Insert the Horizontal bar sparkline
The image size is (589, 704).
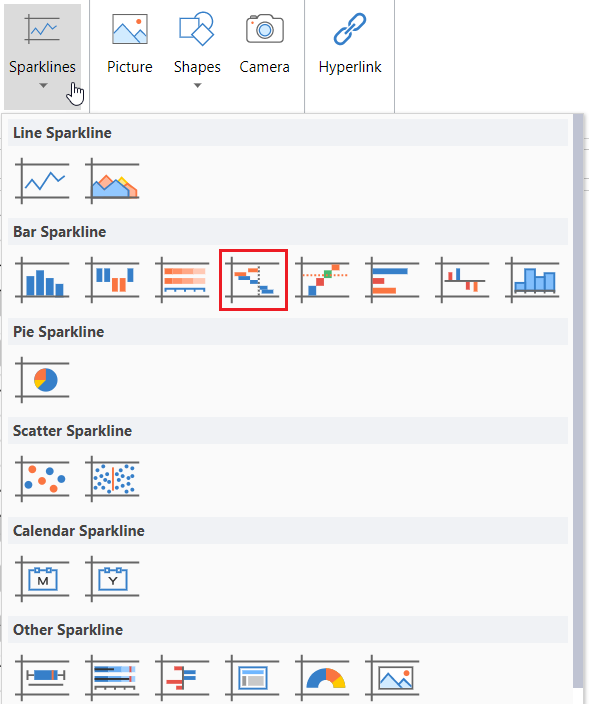(392, 280)
